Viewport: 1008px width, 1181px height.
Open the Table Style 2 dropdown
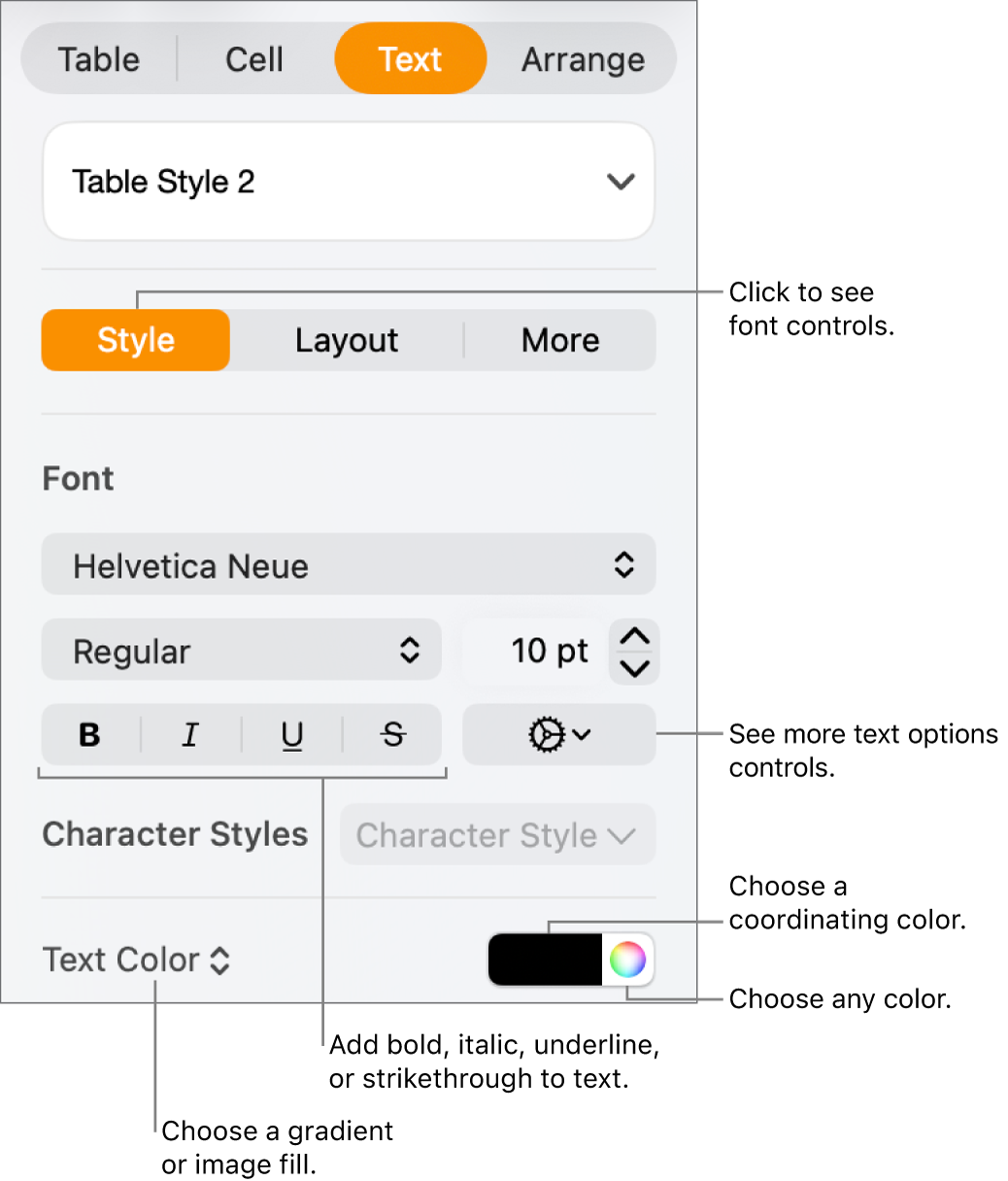click(x=349, y=182)
